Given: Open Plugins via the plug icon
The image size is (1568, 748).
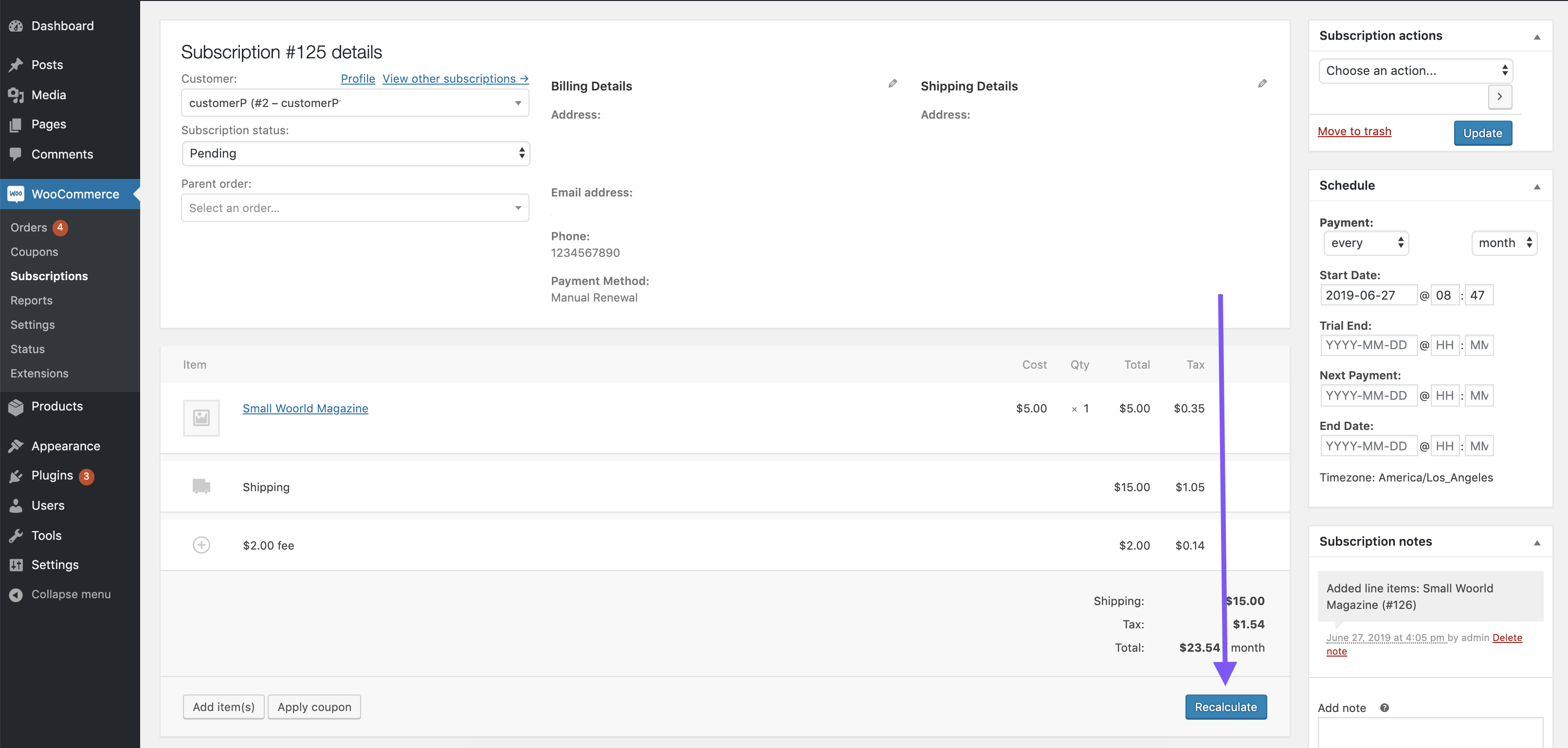Looking at the screenshot, I should tap(17, 475).
